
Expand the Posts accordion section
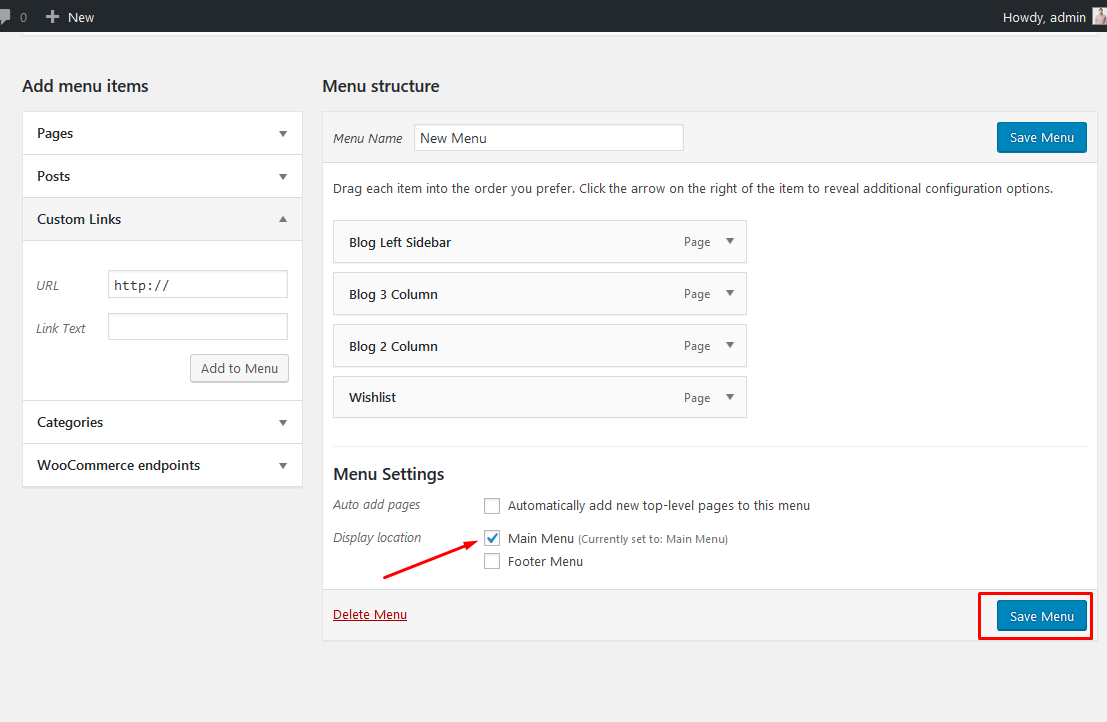click(x=283, y=177)
